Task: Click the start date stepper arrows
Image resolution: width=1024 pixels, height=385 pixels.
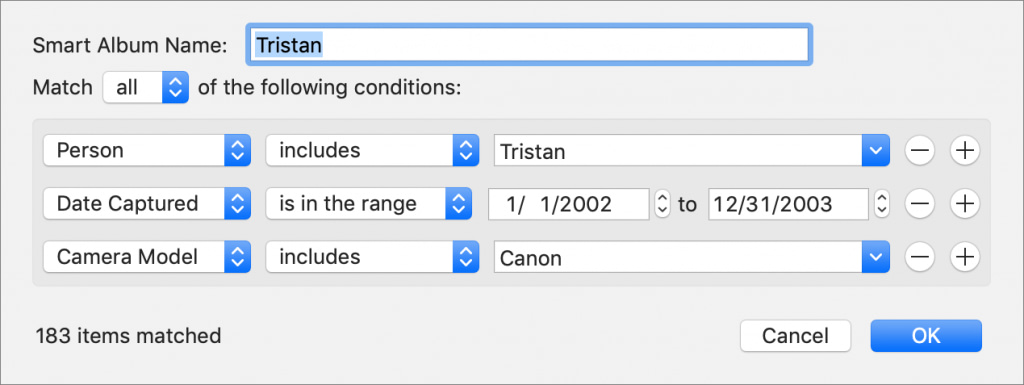Action: click(662, 204)
